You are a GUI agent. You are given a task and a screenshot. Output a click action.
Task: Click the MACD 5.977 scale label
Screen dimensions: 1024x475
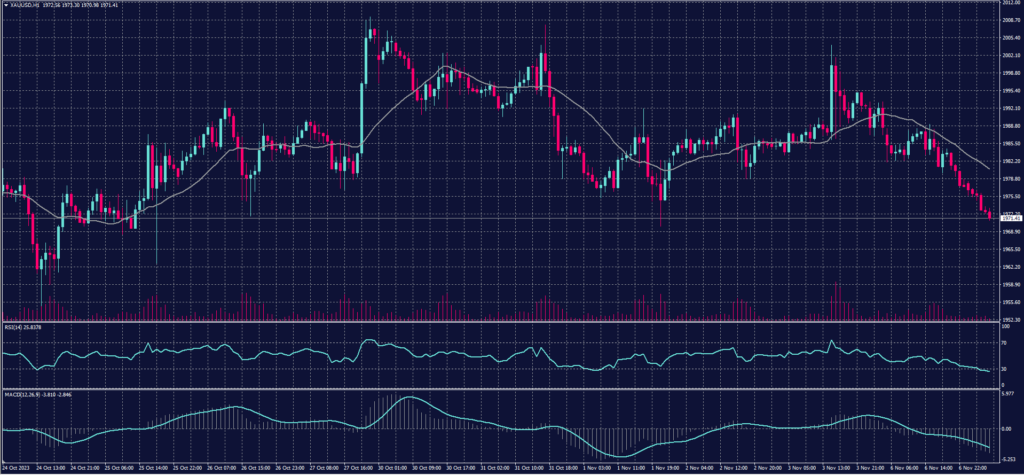pyautogui.click(x=1006, y=394)
